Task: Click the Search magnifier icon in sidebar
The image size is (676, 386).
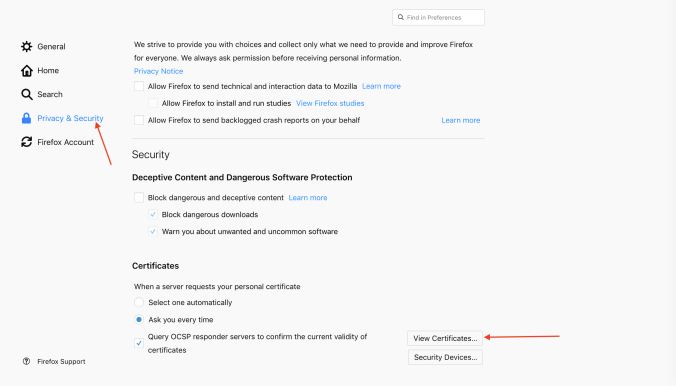Action: click(x=27, y=94)
